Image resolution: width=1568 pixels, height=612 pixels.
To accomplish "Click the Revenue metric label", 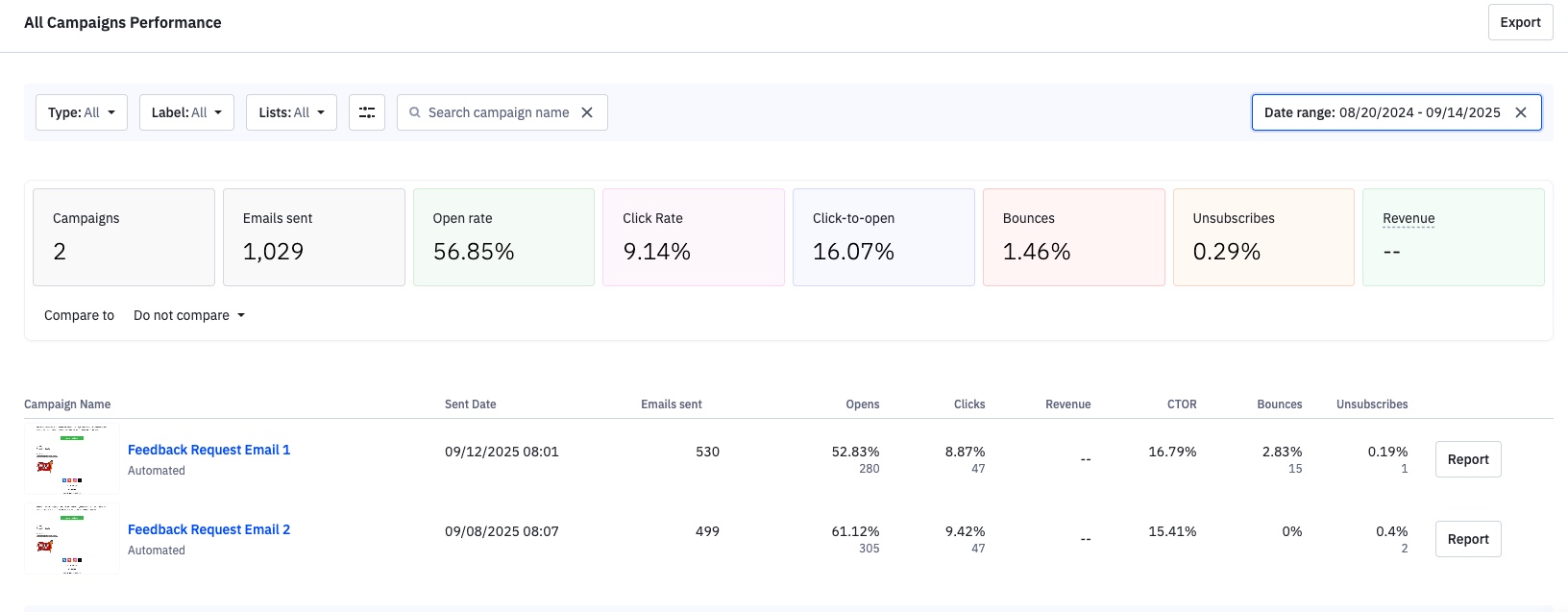I will 1408,218.
